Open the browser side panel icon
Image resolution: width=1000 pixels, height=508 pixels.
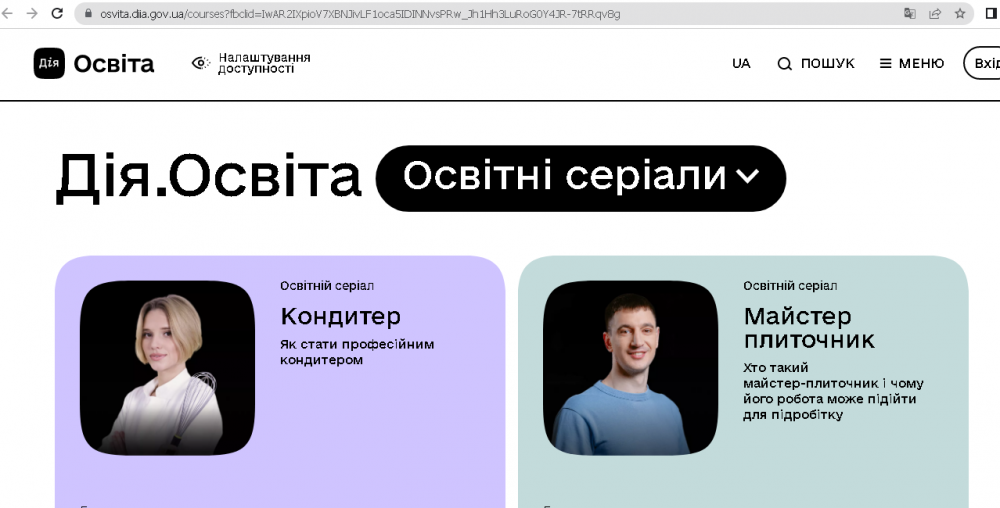(x=991, y=14)
